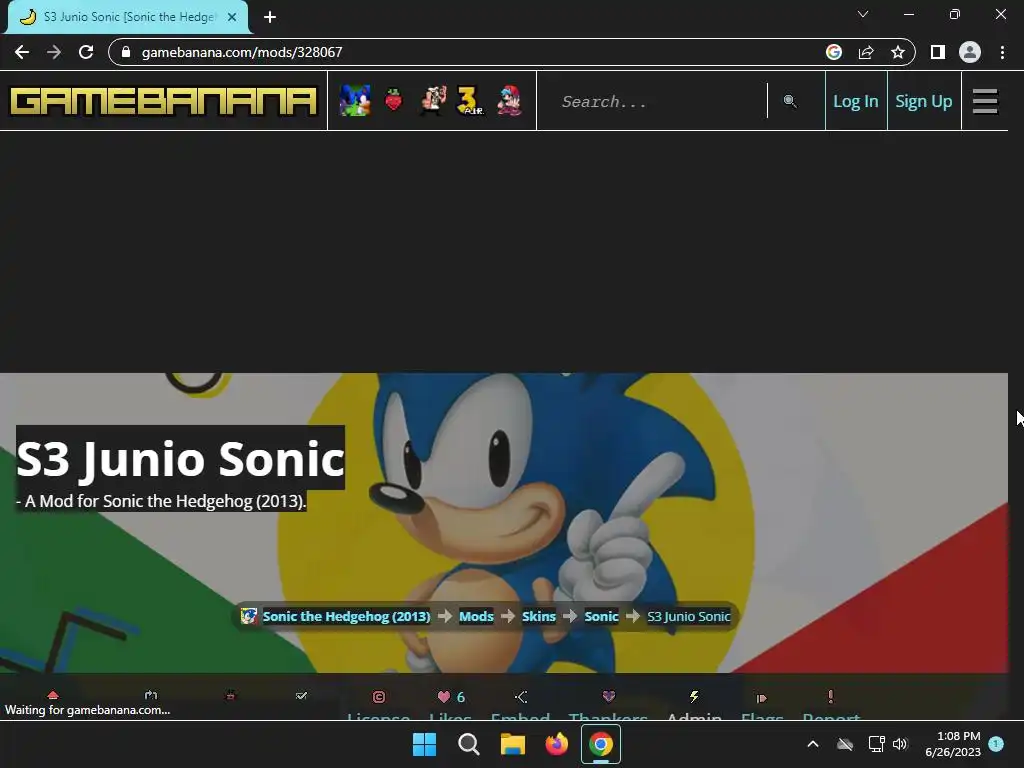Click the Chrome taskbar icon
Screen dimensions: 1024x768
[x=601, y=744]
